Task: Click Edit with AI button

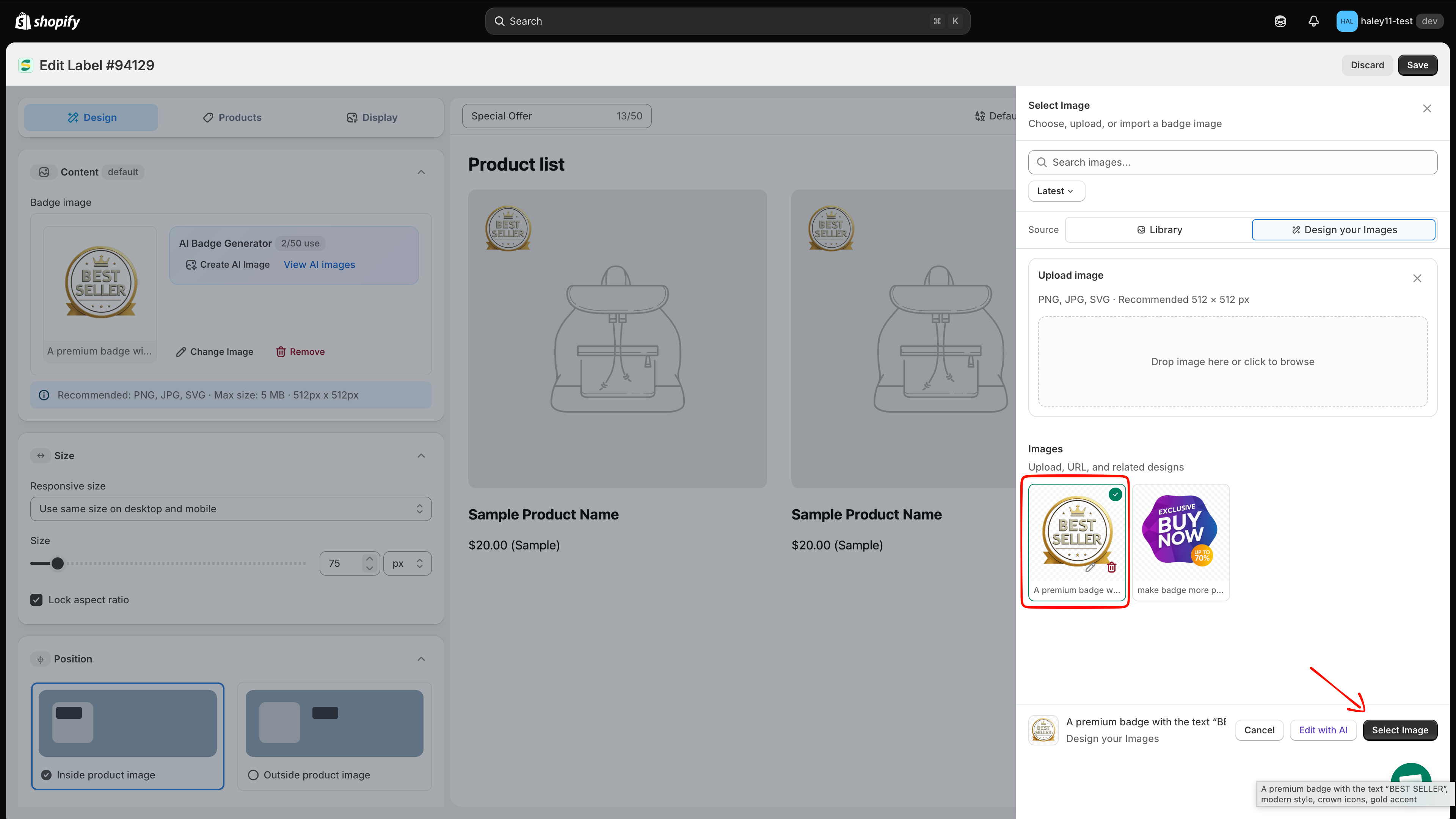Action: click(x=1323, y=730)
